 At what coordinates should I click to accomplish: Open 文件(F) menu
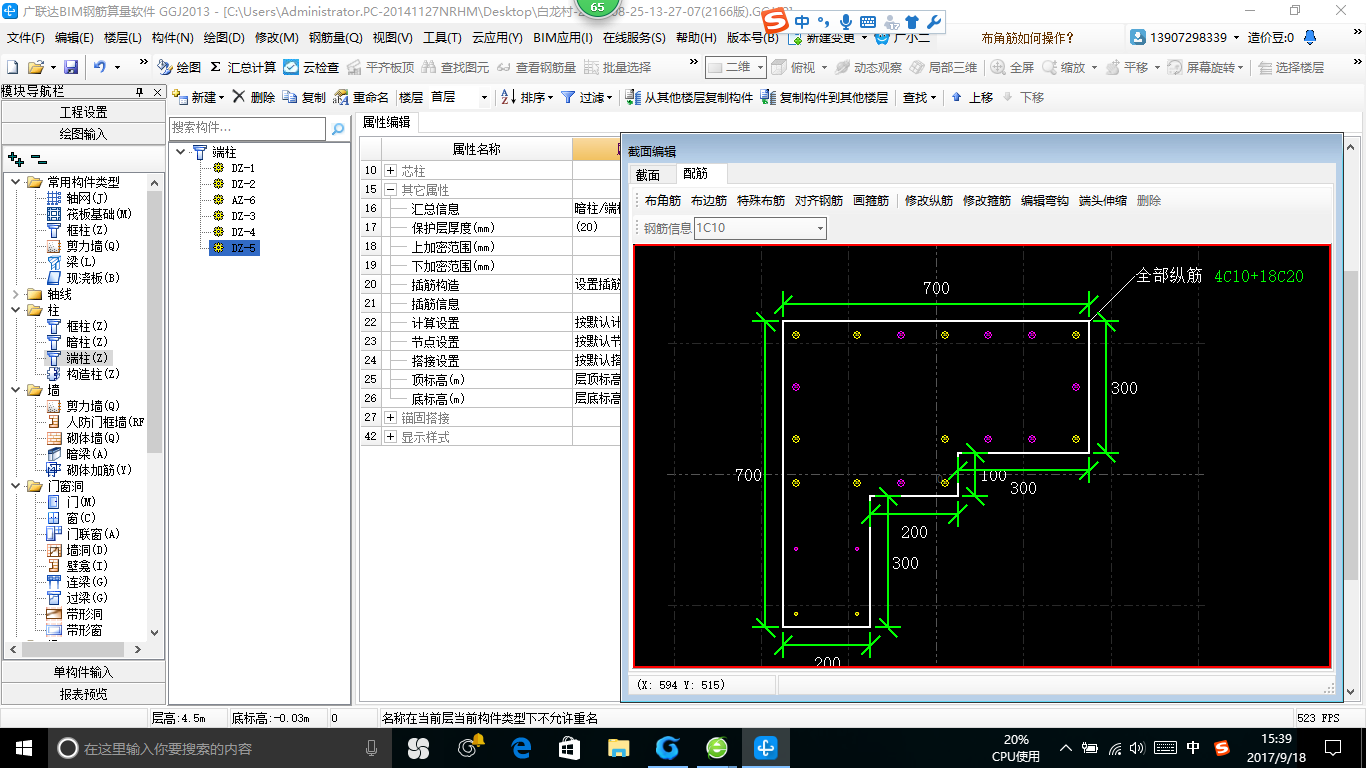[26, 37]
